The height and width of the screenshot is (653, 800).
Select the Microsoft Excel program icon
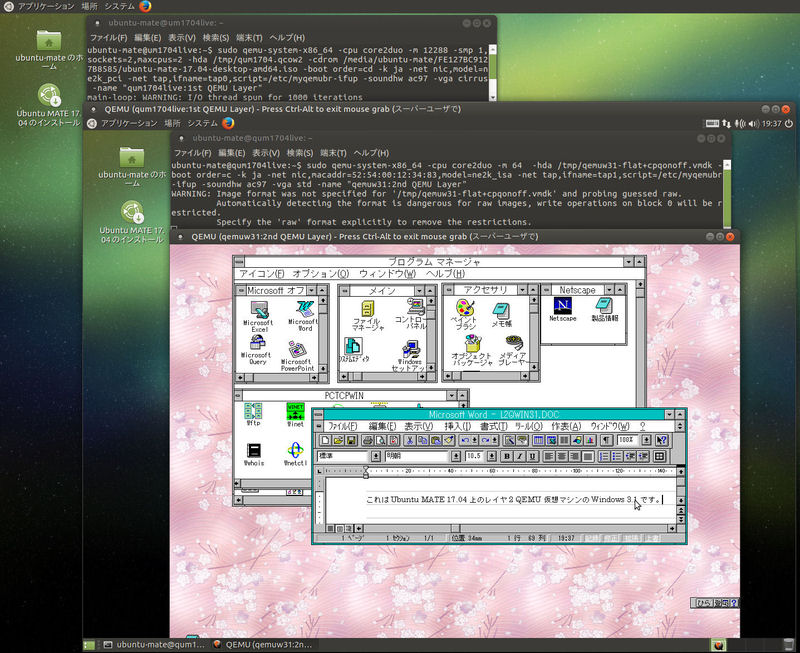tap(259, 316)
